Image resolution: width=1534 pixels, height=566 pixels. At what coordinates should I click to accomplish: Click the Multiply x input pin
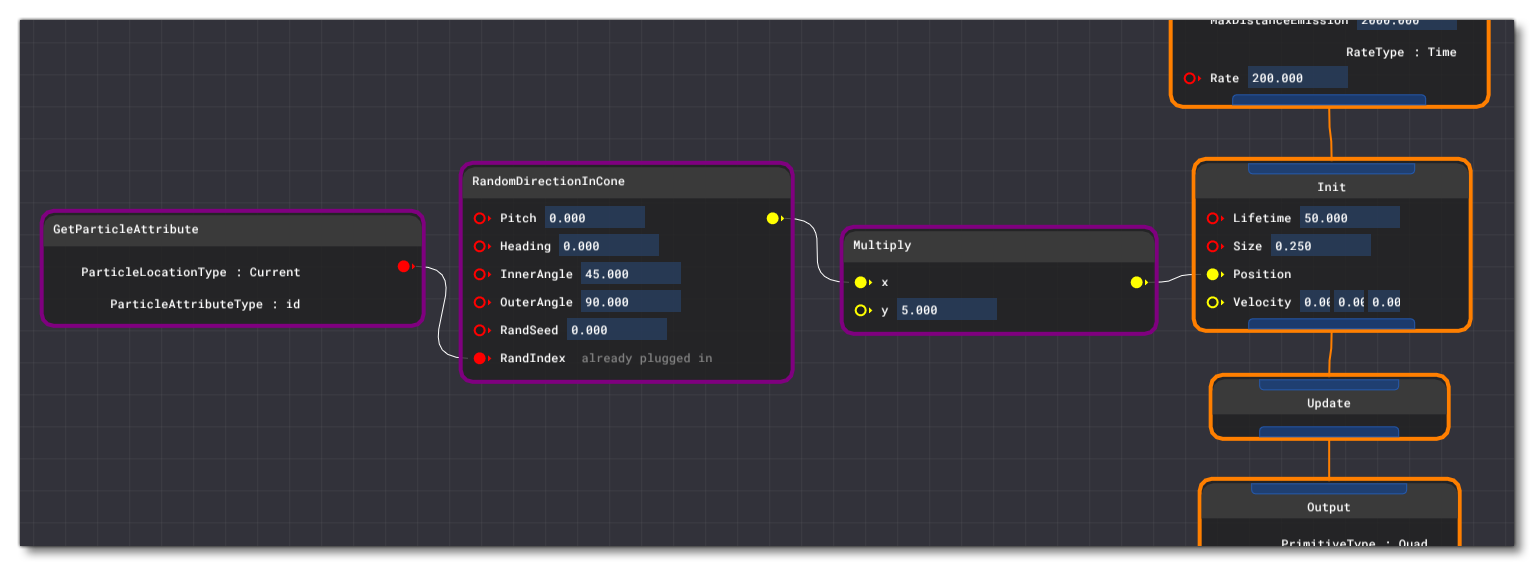pyautogui.click(x=861, y=282)
